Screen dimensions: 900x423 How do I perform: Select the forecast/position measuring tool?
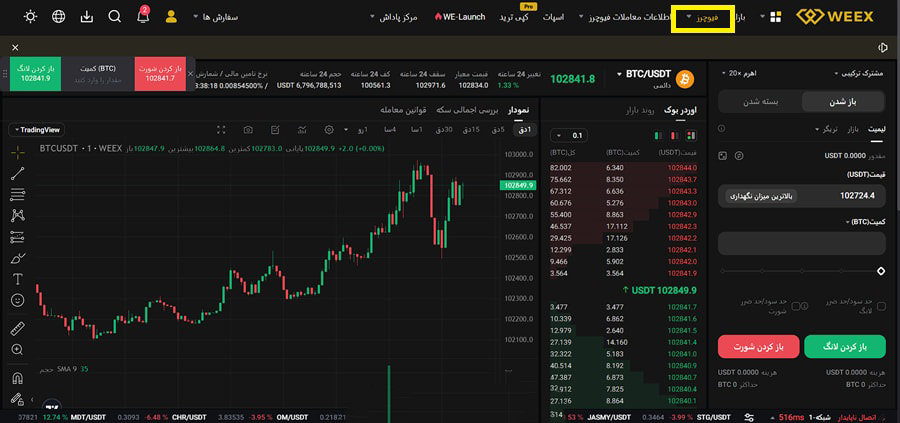tap(18, 236)
